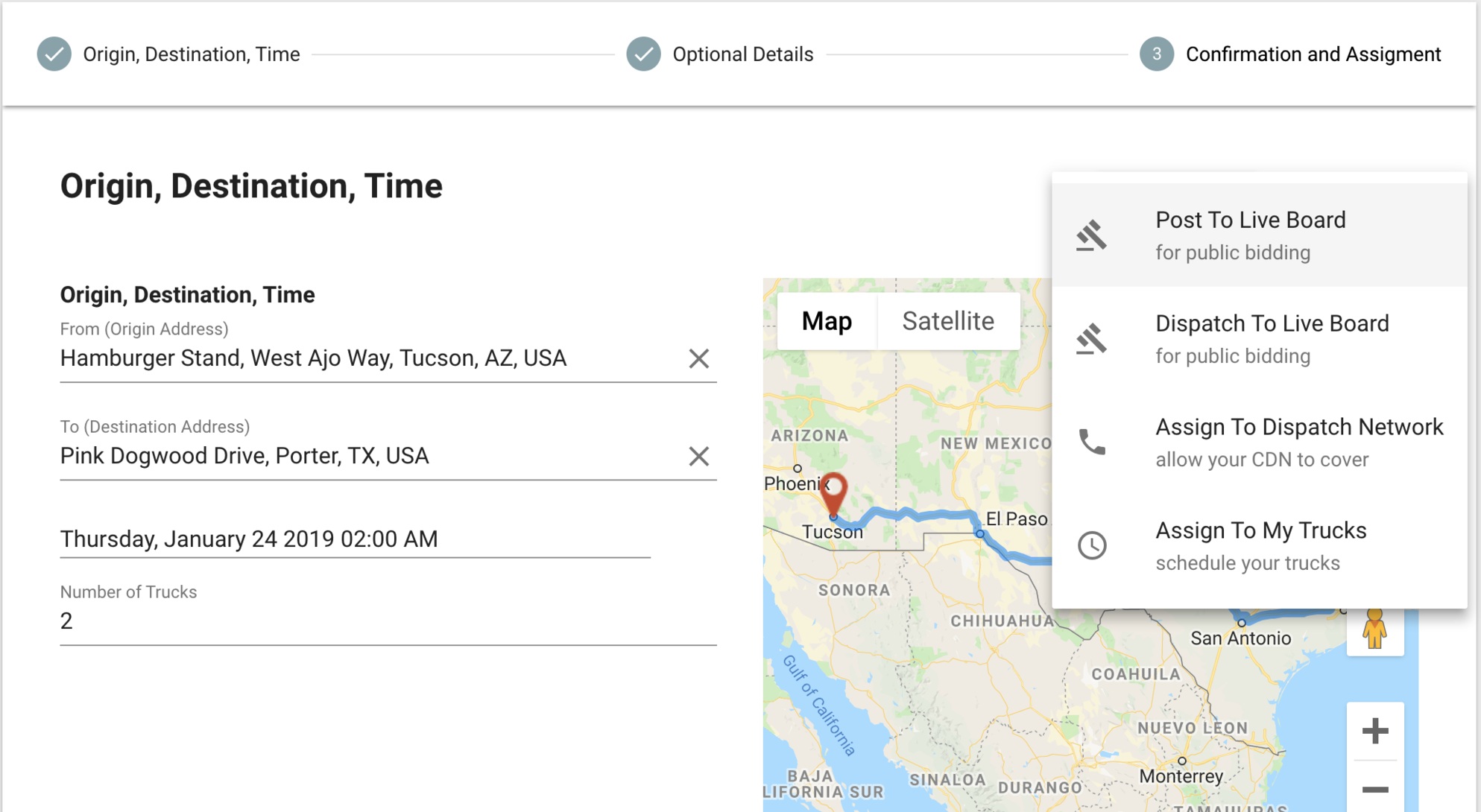This screenshot has height=812, width=1481.
Task: Switch map view to Satellite
Action: click(x=948, y=321)
